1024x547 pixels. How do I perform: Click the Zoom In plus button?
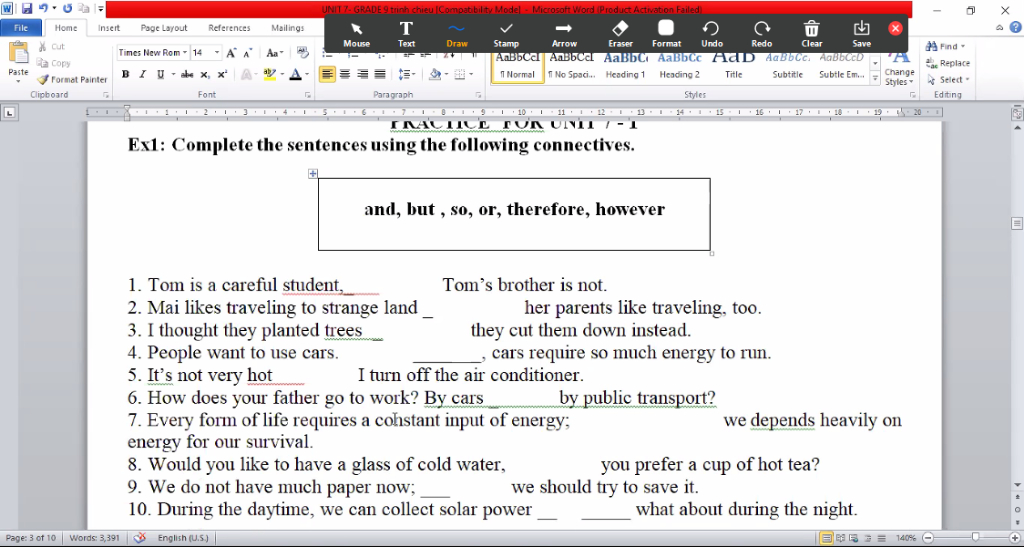1015,538
